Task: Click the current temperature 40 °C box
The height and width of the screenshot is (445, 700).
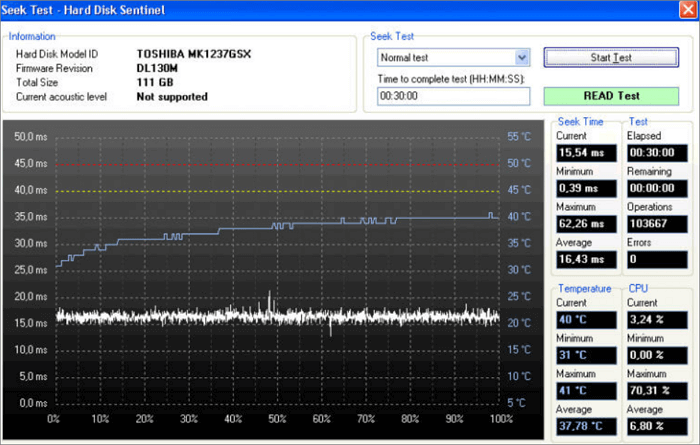Action: (x=585, y=319)
